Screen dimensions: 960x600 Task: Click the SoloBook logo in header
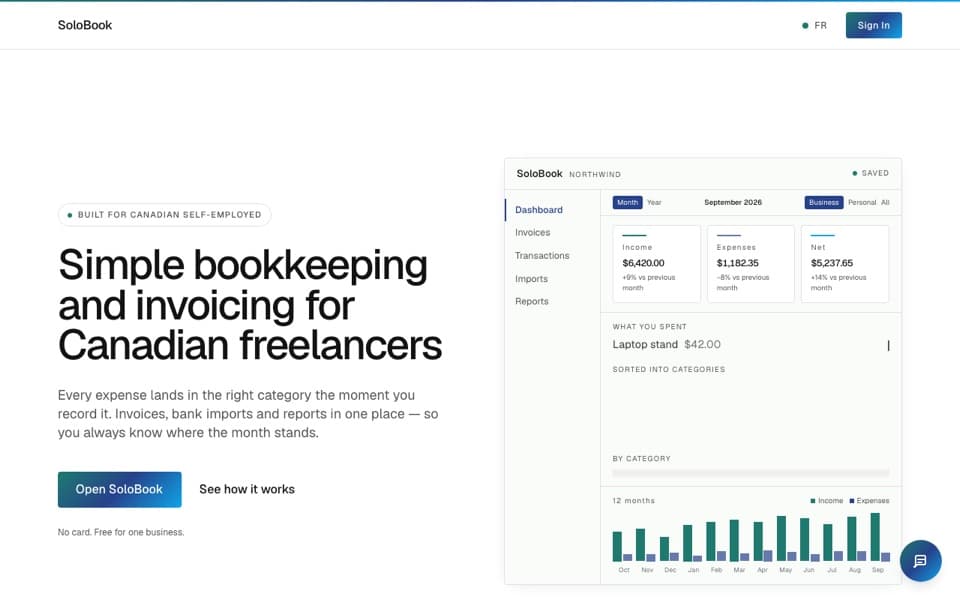(x=84, y=25)
